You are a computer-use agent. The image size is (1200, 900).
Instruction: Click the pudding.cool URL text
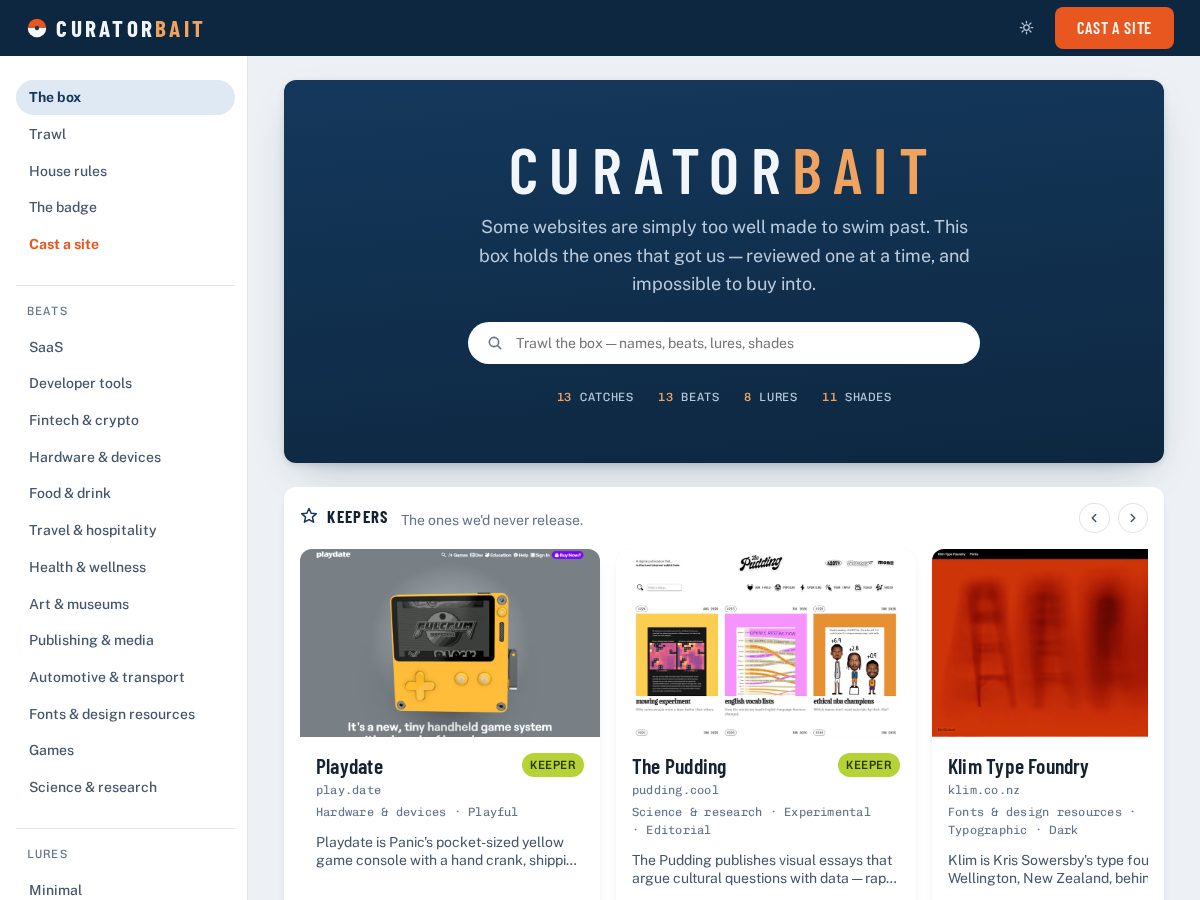click(675, 790)
